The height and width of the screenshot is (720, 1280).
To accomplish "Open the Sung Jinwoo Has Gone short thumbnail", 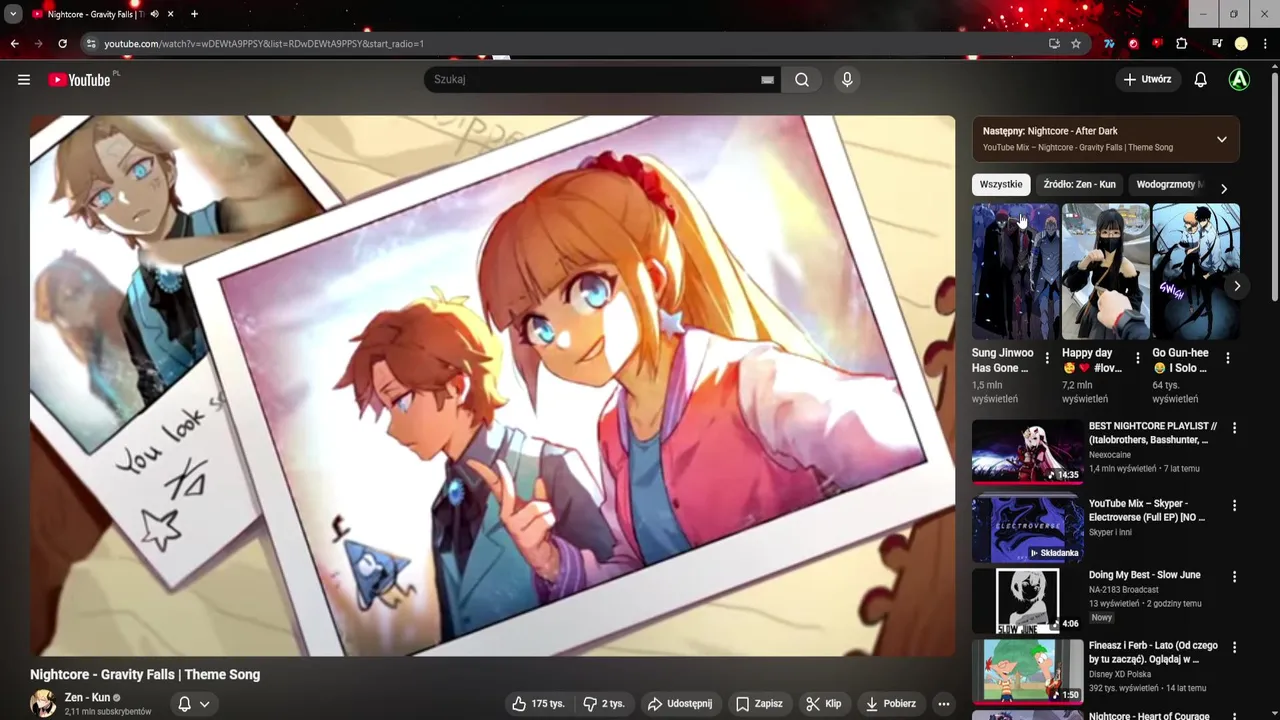I will pyautogui.click(x=1015, y=272).
